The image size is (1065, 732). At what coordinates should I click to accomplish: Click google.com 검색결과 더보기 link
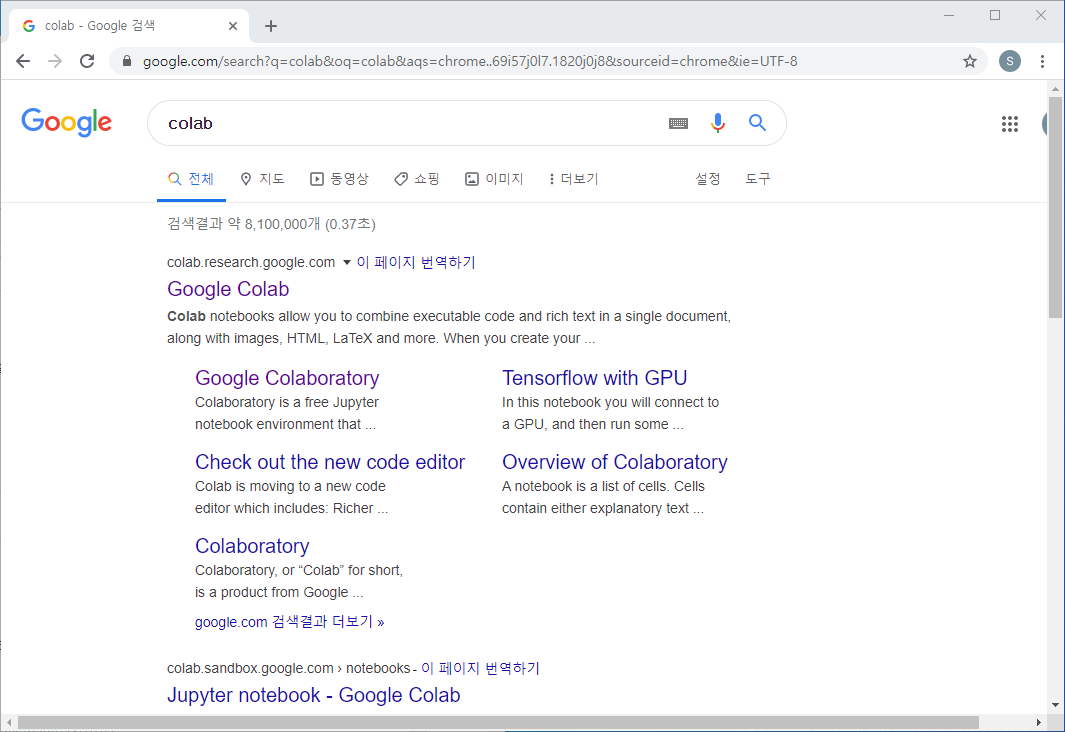tap(289, 621)
